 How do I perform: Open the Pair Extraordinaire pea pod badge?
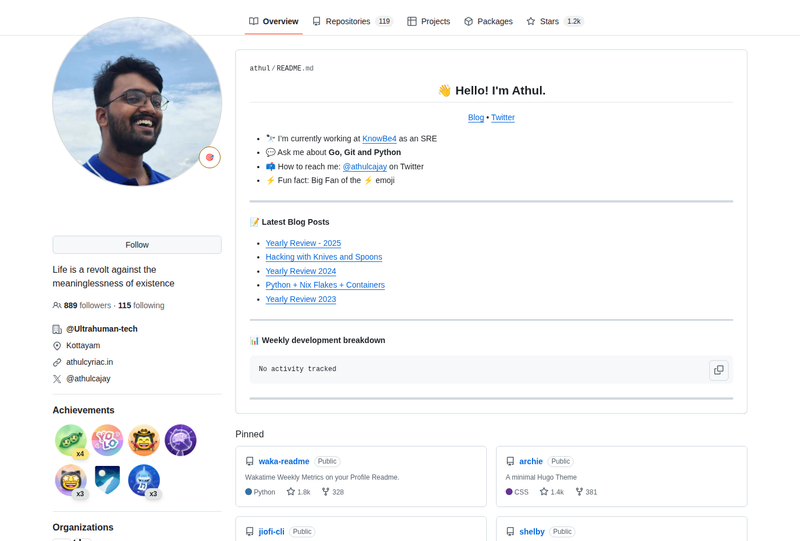(x=71, y=440)
